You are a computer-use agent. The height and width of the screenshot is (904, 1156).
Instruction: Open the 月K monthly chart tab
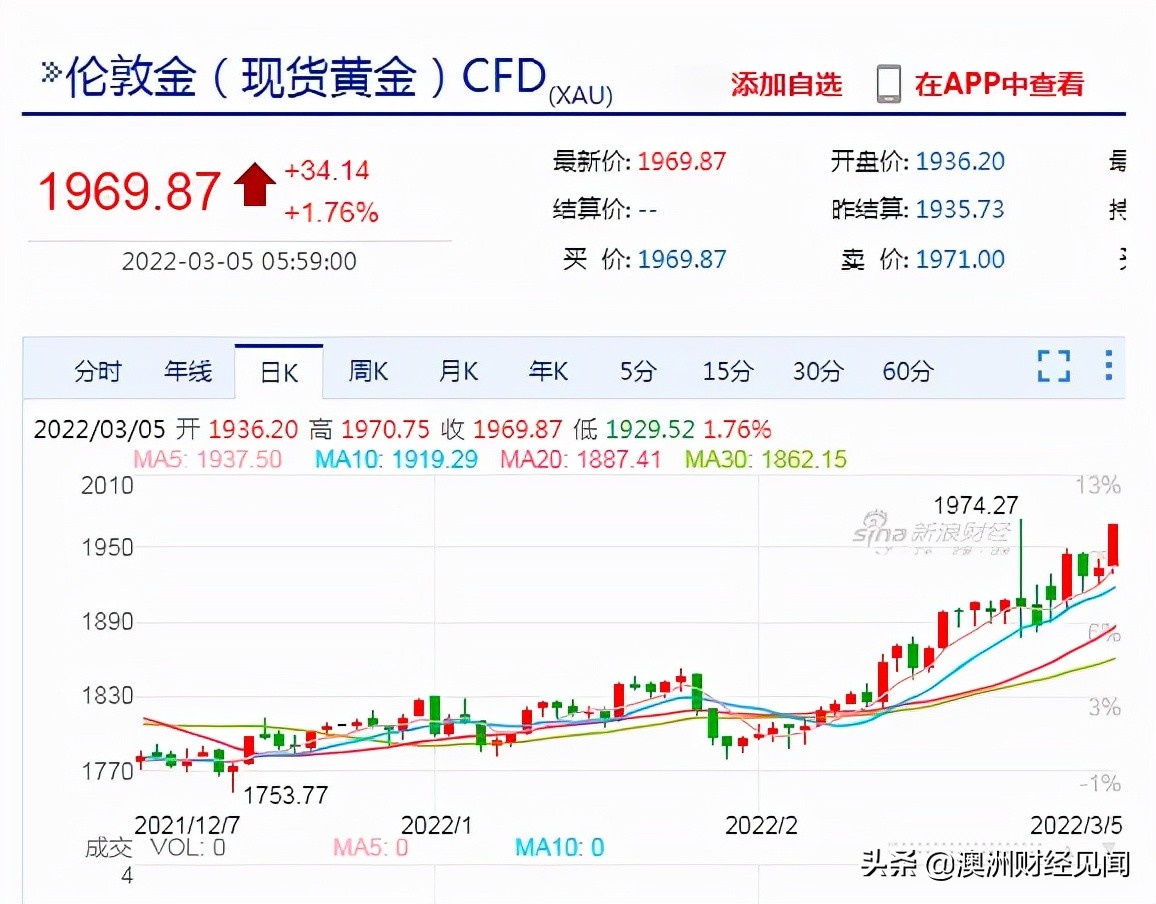pos(458,371)
